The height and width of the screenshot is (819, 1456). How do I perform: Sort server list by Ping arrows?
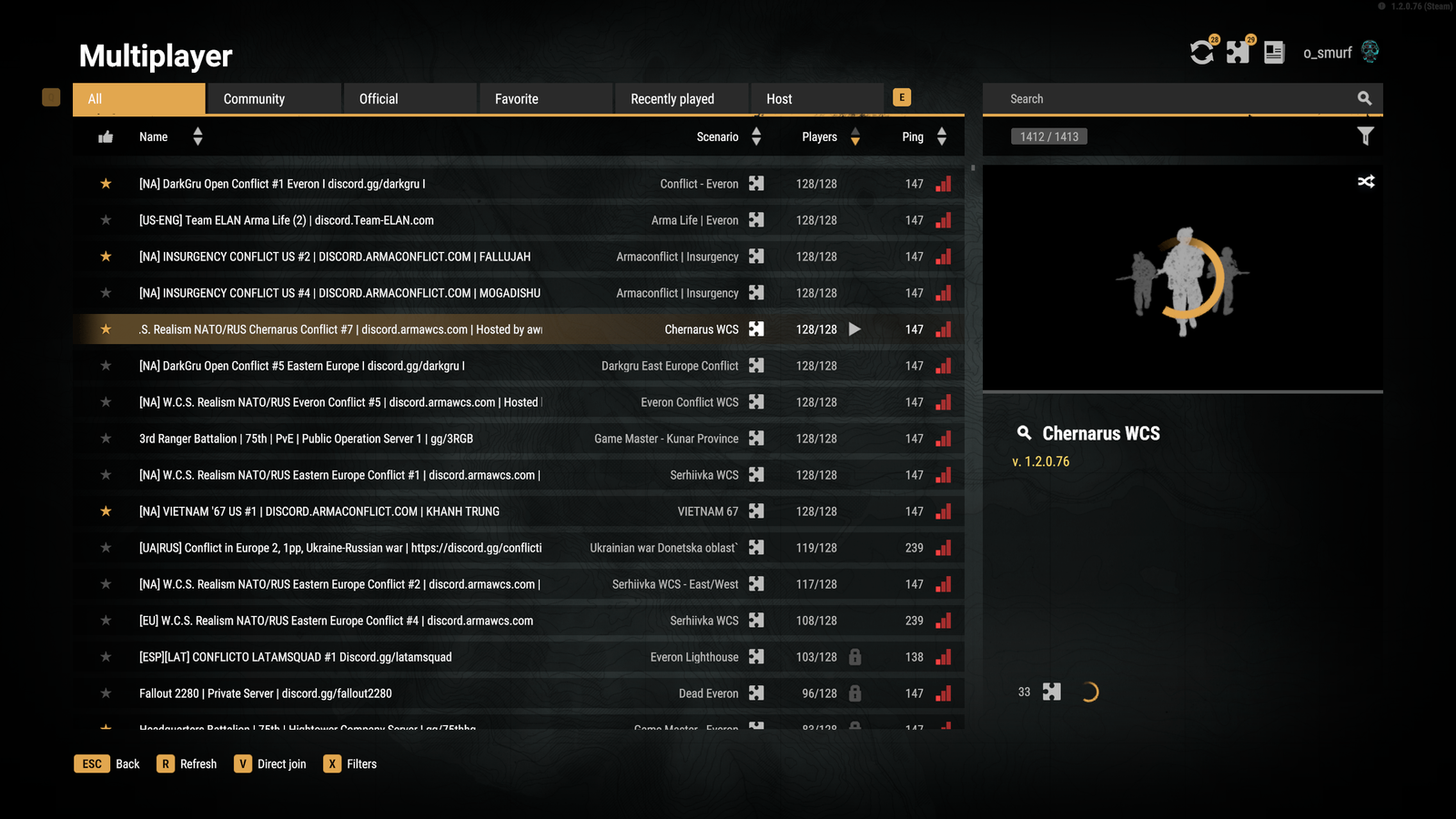(x=942, y=136)
